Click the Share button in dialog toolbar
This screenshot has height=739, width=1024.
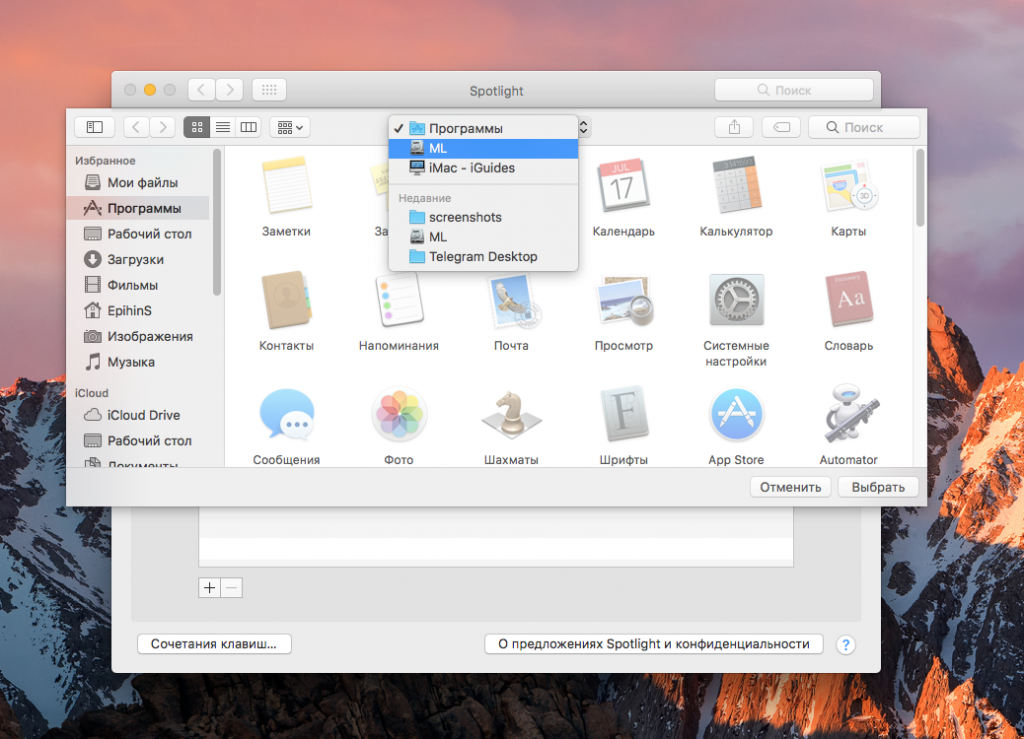pos(734,127)
